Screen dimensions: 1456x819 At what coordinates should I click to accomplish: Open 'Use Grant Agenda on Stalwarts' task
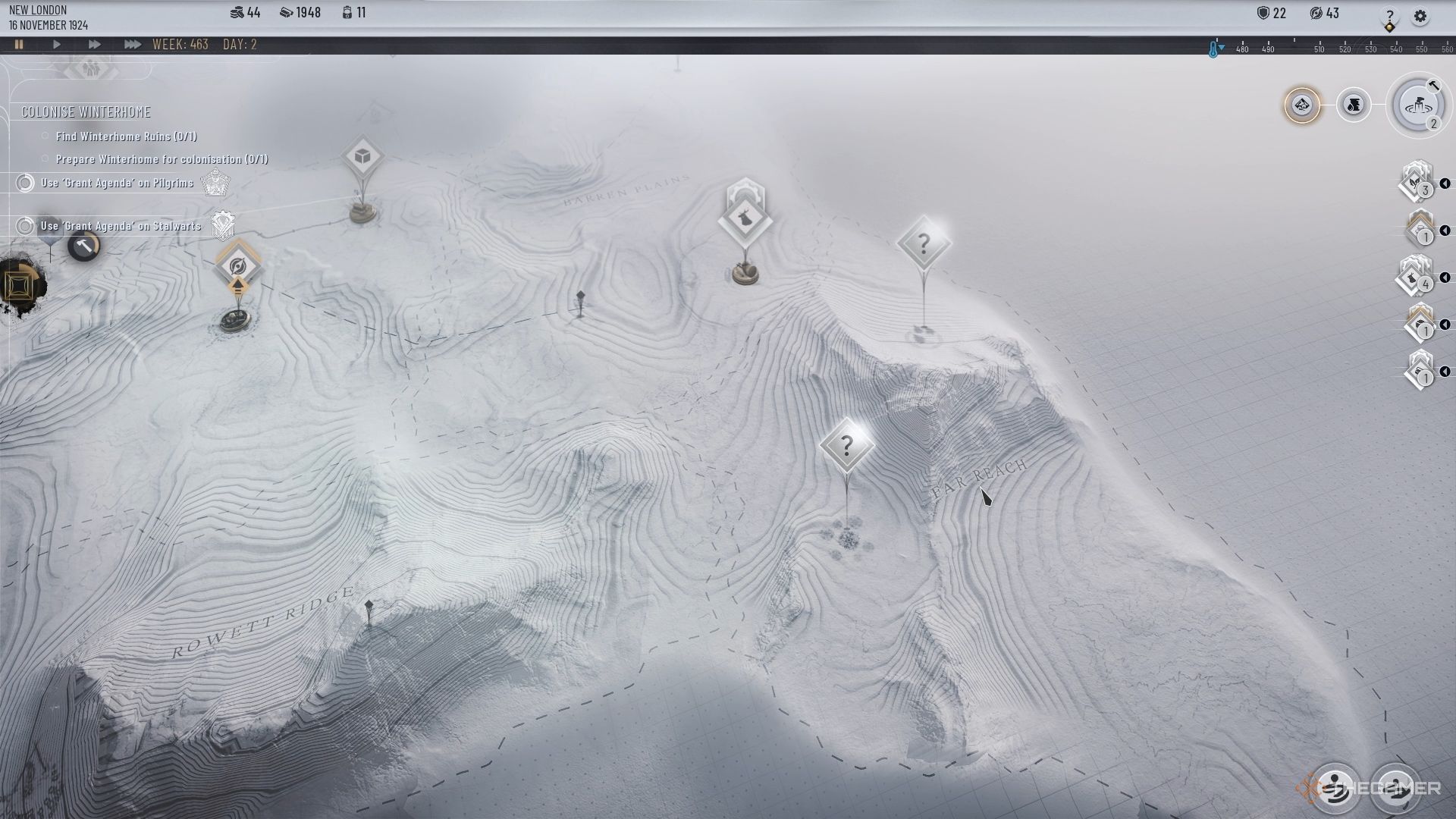(121, 225)
